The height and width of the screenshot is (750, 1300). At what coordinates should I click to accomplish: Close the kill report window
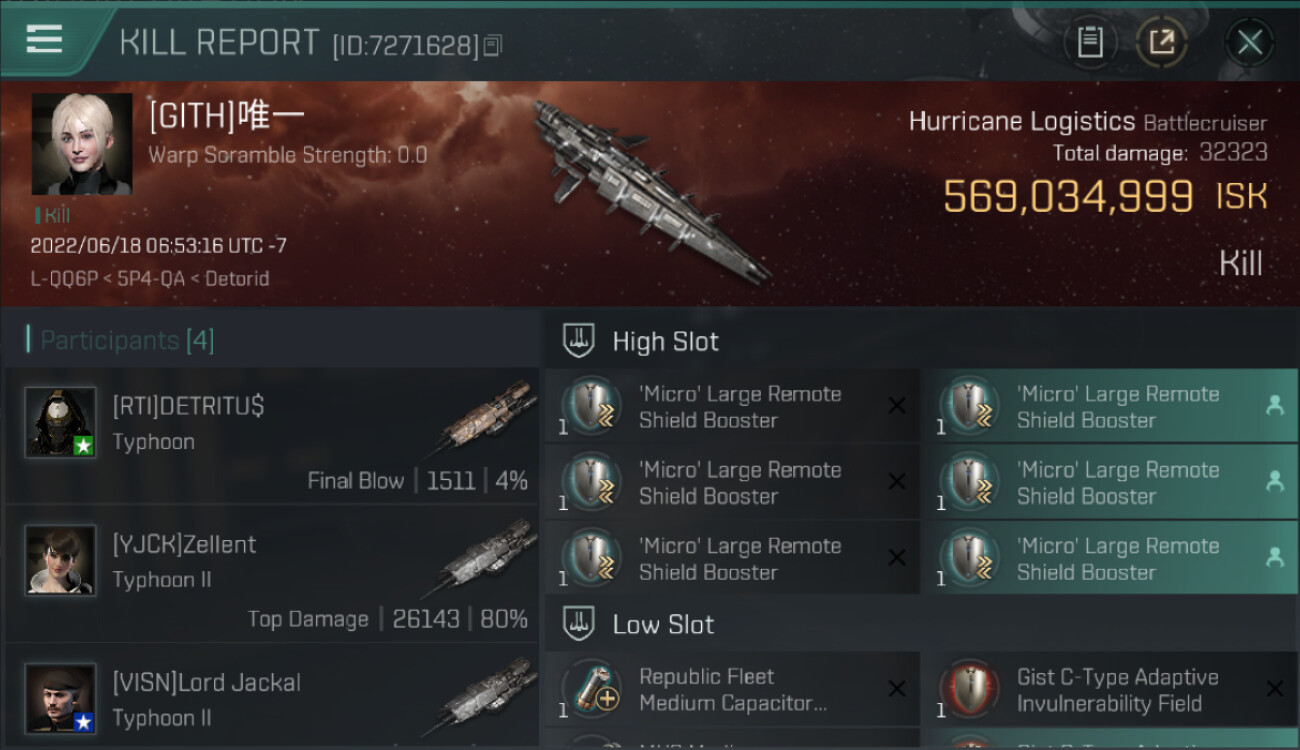tap(1249, 42)
